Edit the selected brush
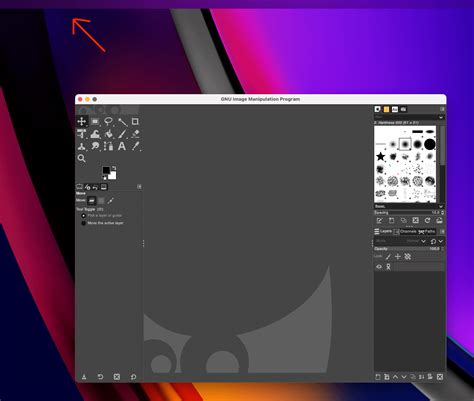This screenshot has width=474, height=401. click(x=379, y=220)
